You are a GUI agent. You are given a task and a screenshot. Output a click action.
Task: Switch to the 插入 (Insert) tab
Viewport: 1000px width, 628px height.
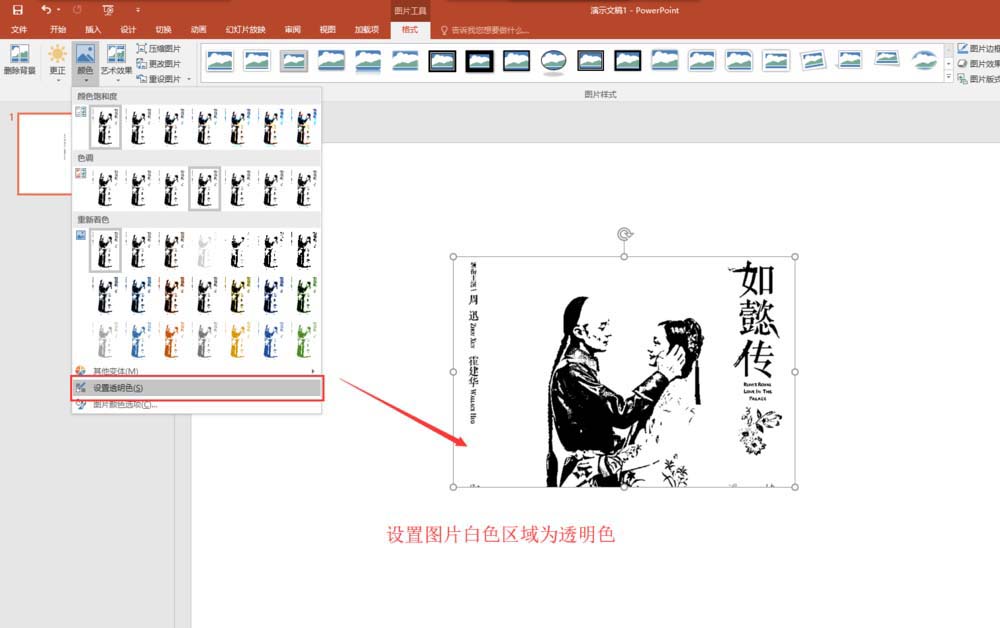pos(93,29)
